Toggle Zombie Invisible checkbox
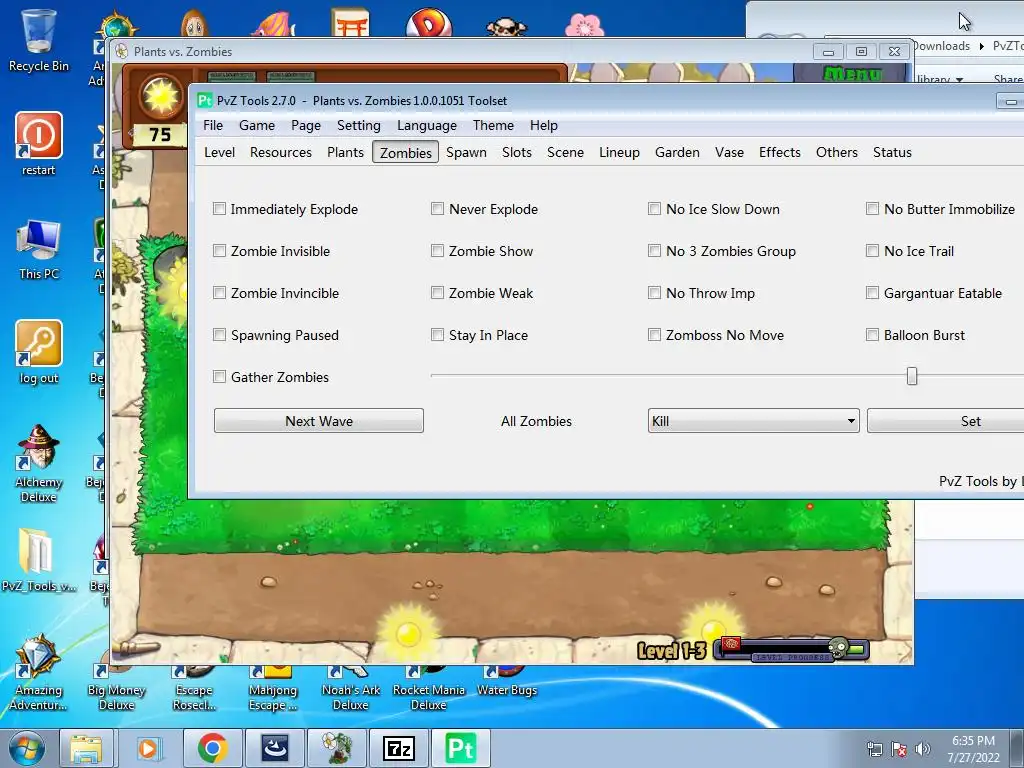This screenshot has width=1024, height=768. click(219, 251)
